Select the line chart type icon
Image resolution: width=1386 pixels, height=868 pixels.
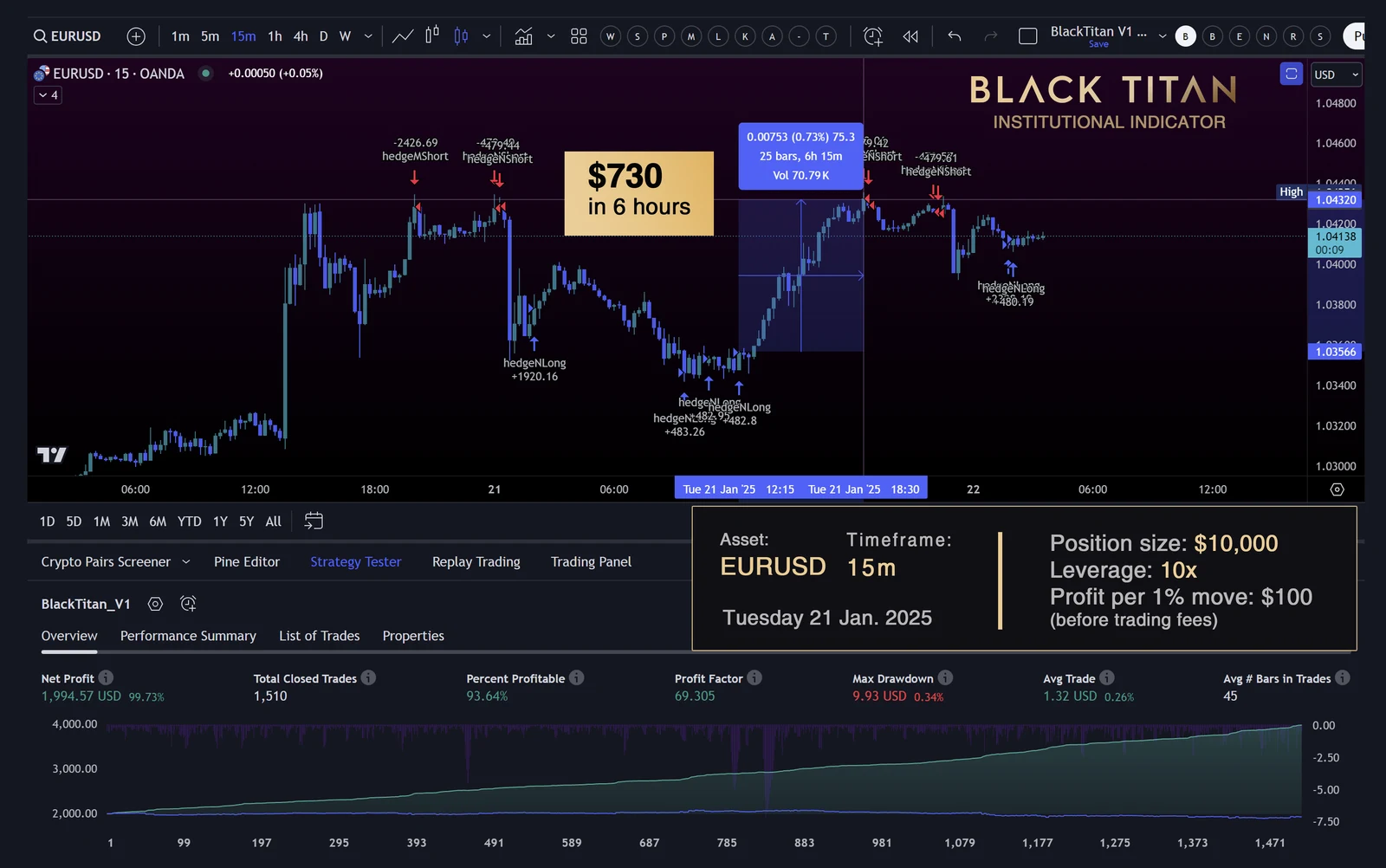403,36
